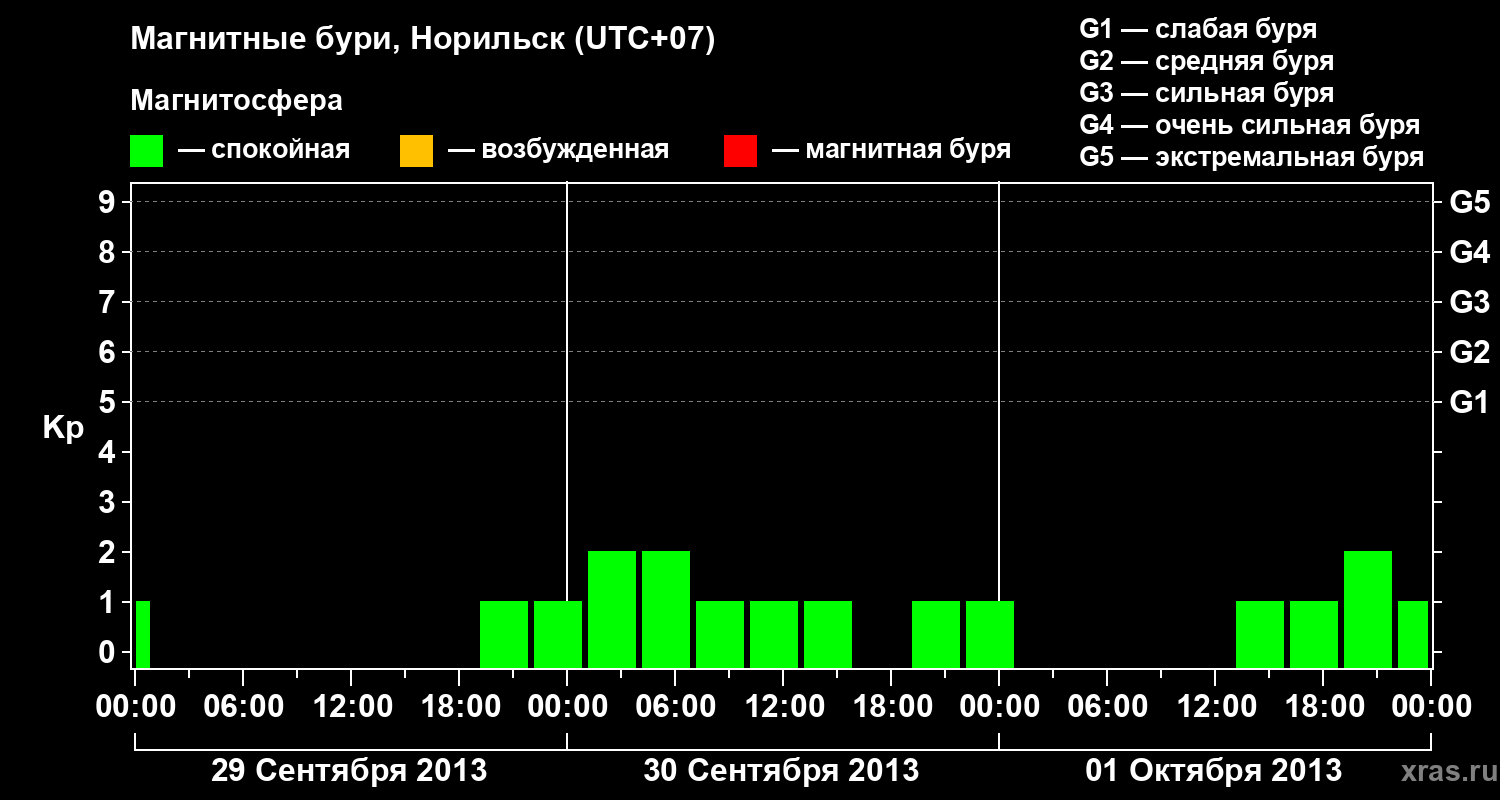The height and width of the screenshot is (800, 1500).
Task: Click the green 'спокойная' legend swatch
Action: (x=147, y=151)
